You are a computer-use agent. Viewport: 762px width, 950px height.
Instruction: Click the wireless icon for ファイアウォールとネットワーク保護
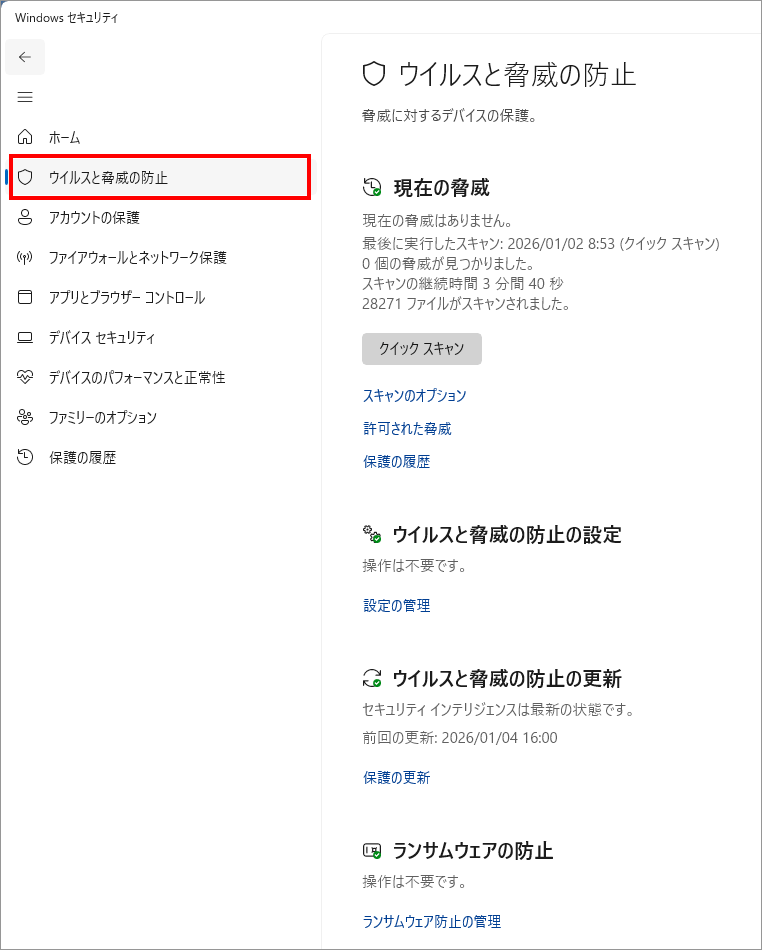[26, 257]
